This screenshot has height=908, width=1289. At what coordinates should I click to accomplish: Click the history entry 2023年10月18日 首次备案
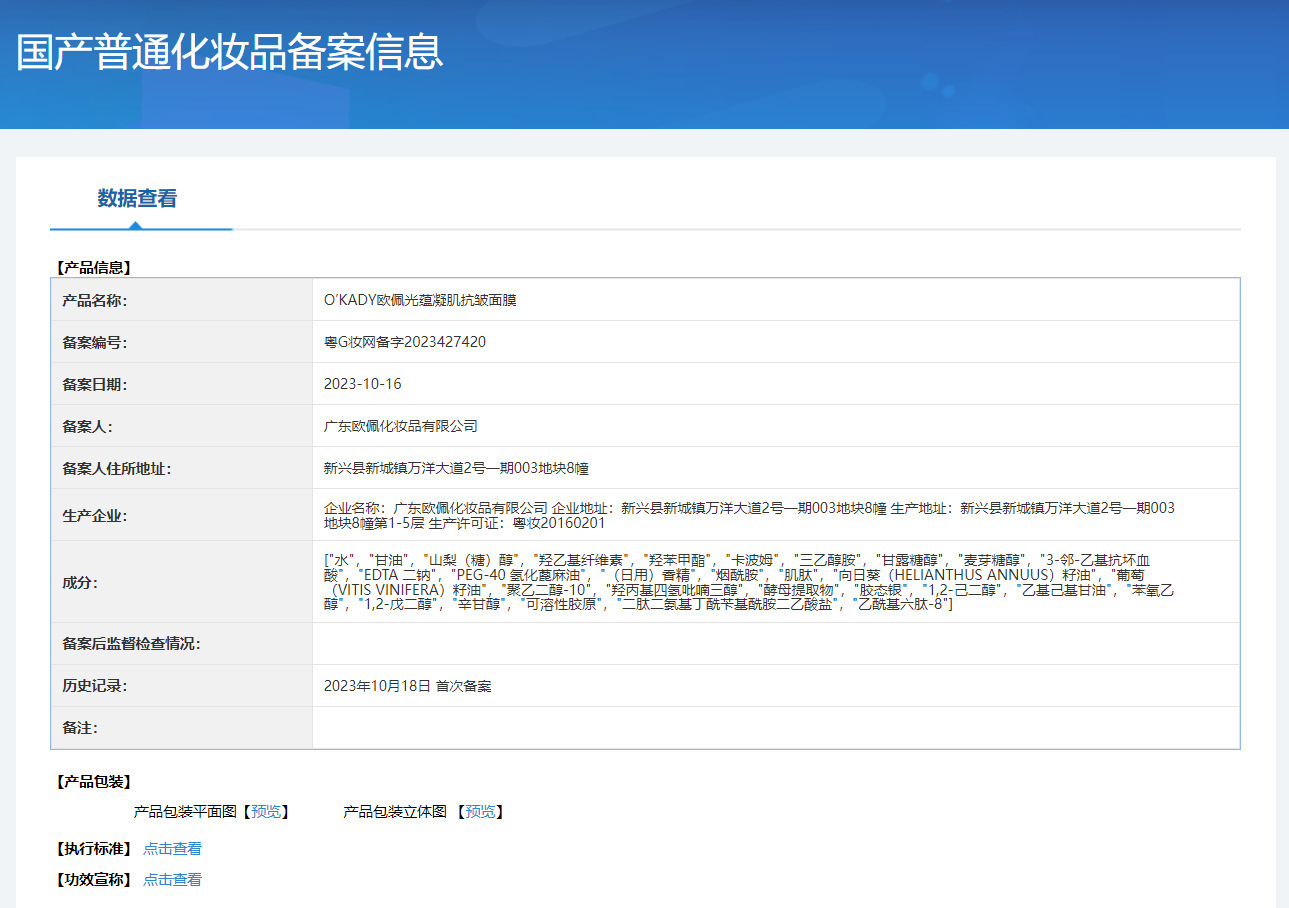coord(407,686)
